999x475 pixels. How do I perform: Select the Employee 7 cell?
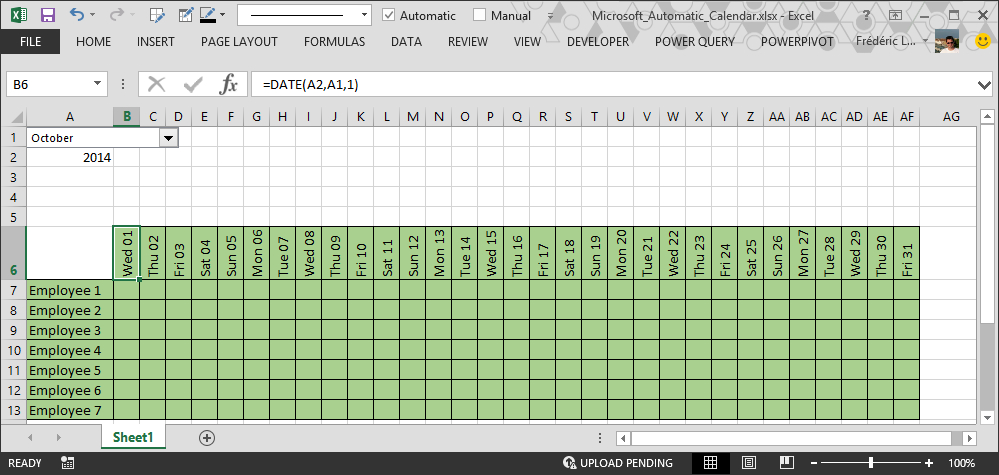pyautogui.click(x=70, y=411)
